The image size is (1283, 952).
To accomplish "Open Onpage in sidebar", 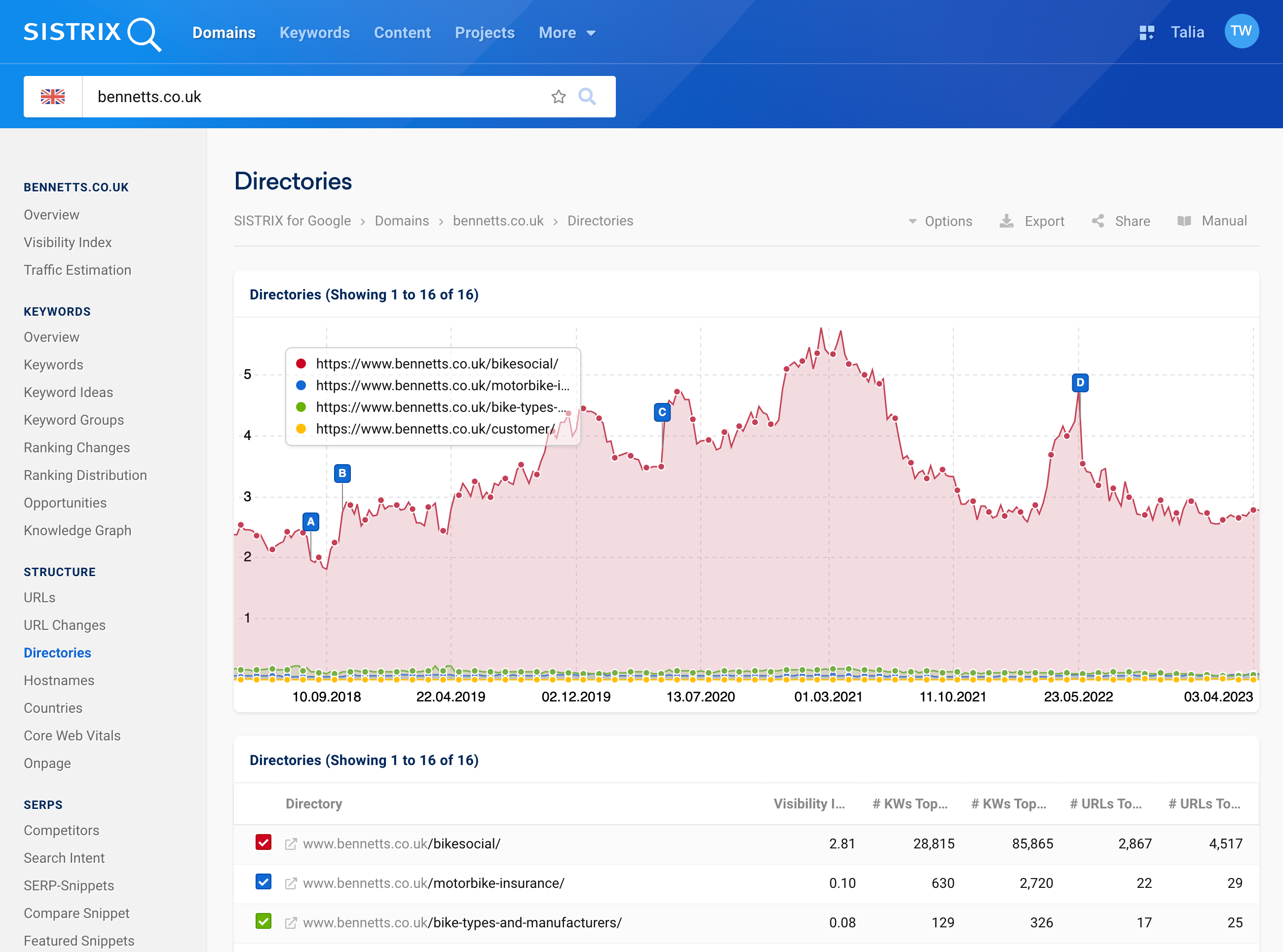I will pos(47,764).
